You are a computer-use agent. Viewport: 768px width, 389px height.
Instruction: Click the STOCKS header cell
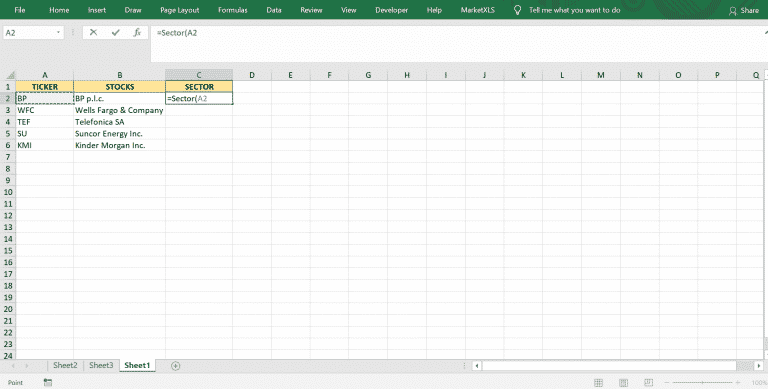coord(120,87)
